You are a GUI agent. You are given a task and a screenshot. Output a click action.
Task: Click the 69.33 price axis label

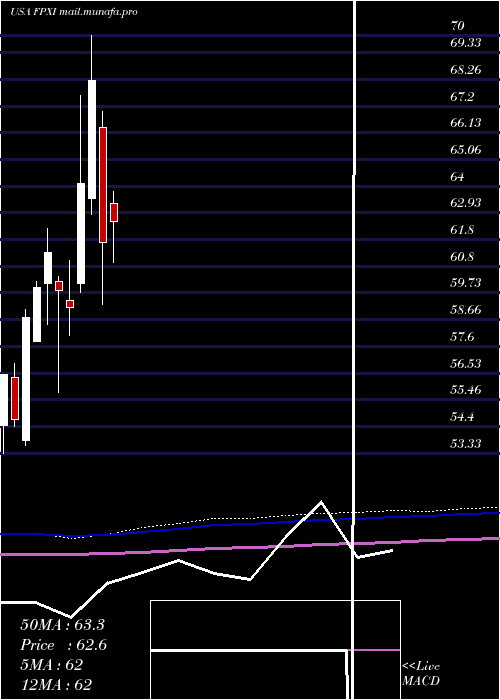[465, 43]
